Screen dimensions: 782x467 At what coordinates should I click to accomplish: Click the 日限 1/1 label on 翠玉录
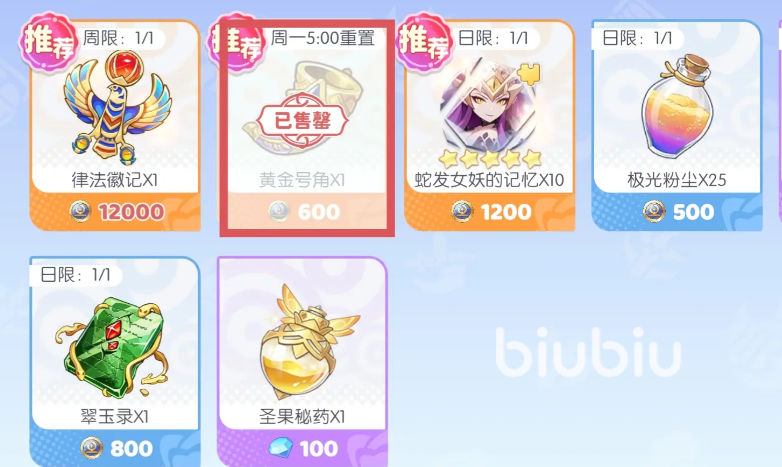point(75,274)
